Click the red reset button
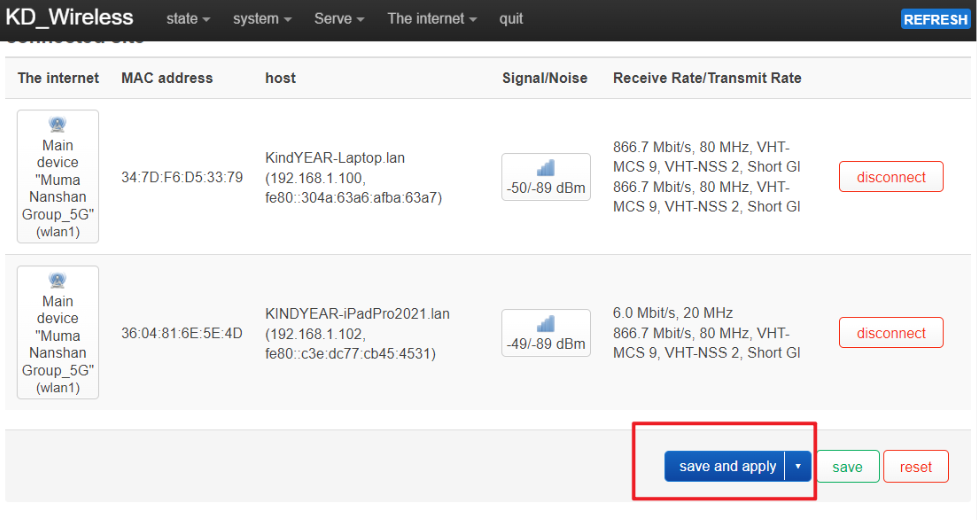The height and width of the screenshot is (520, 977). [x=915, y=467]
